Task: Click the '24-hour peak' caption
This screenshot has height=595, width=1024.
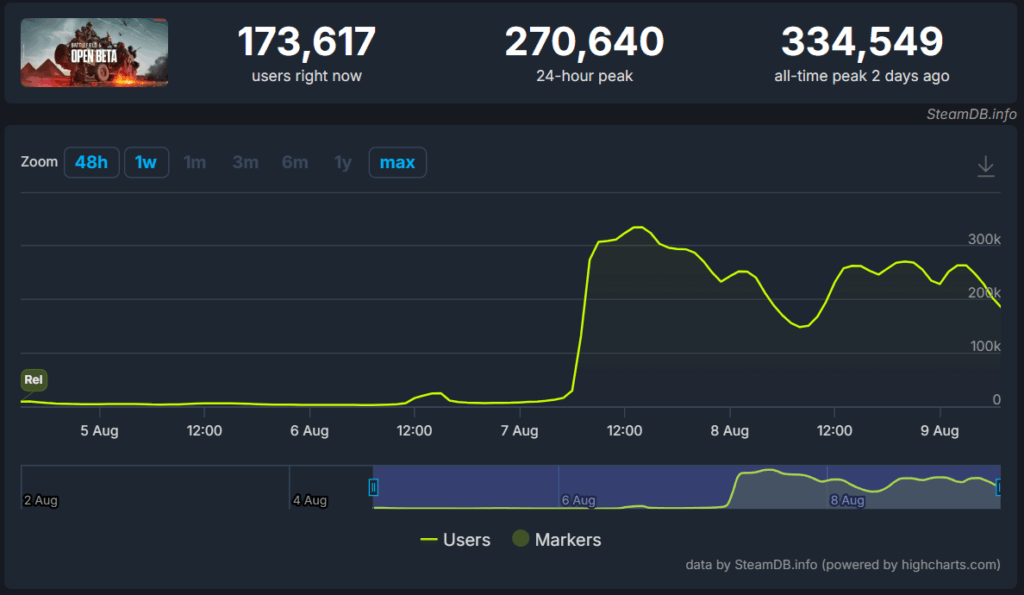Action: click(584, 76)
